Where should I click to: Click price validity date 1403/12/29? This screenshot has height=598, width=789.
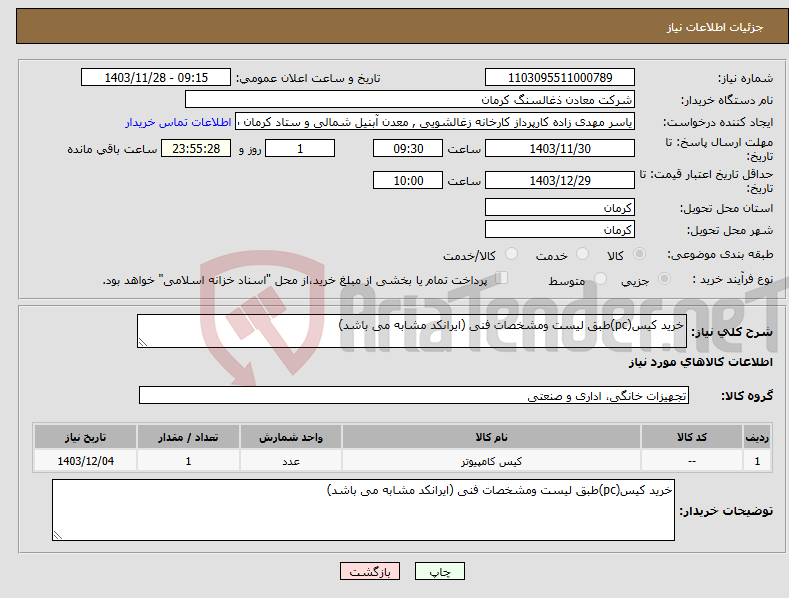[560, 180]
